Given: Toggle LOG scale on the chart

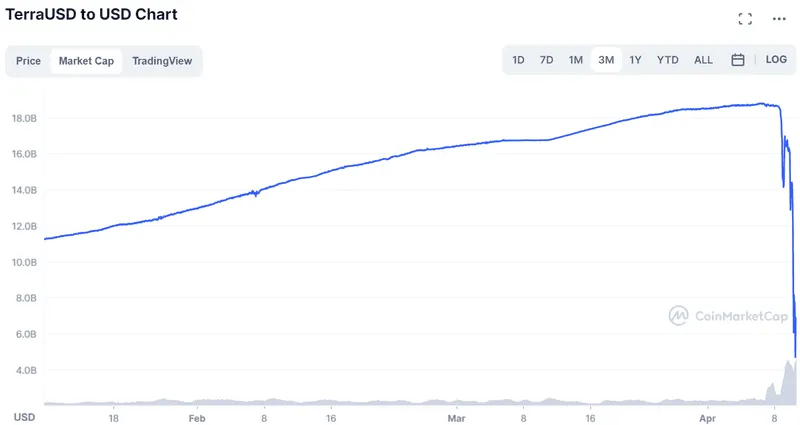Looking at the screenshot, I should [x=776, y=60].
